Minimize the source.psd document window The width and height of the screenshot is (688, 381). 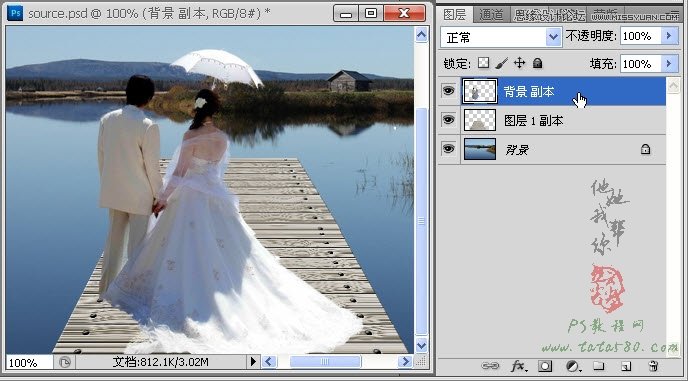pos(346,14)
